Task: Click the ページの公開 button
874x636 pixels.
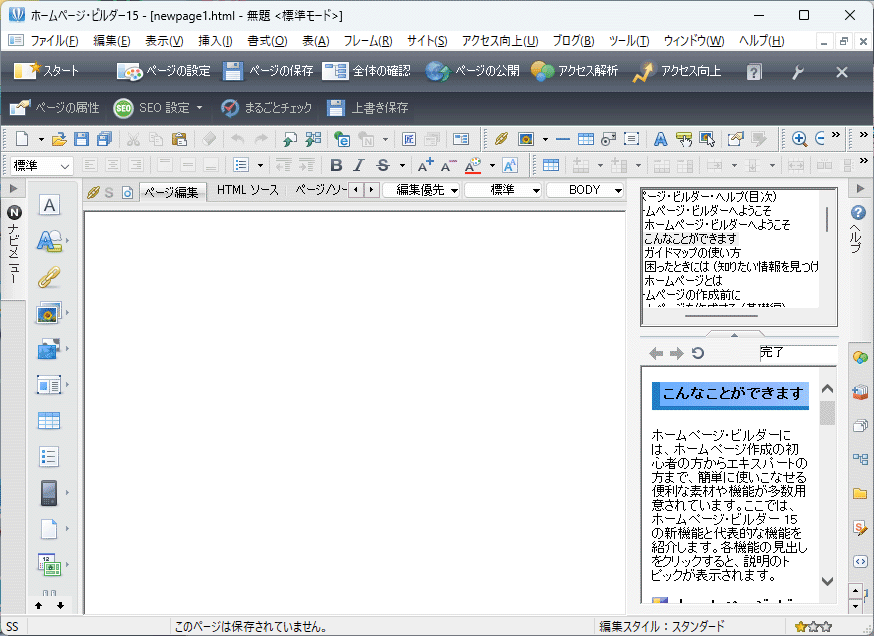Action: [472, 71]
